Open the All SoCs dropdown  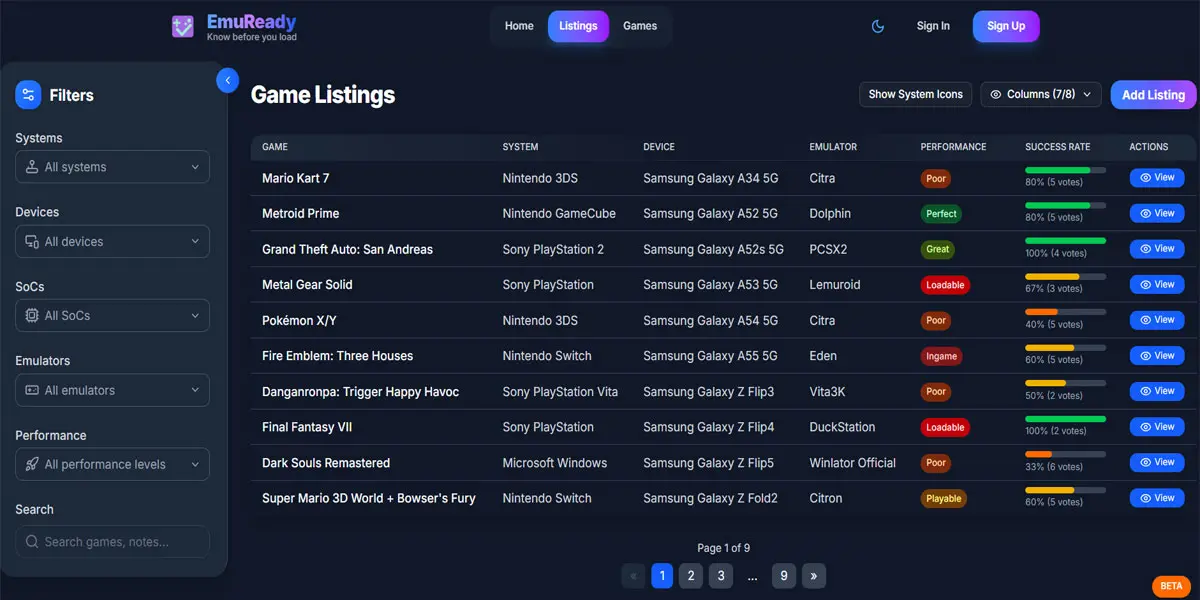point(112,315)
